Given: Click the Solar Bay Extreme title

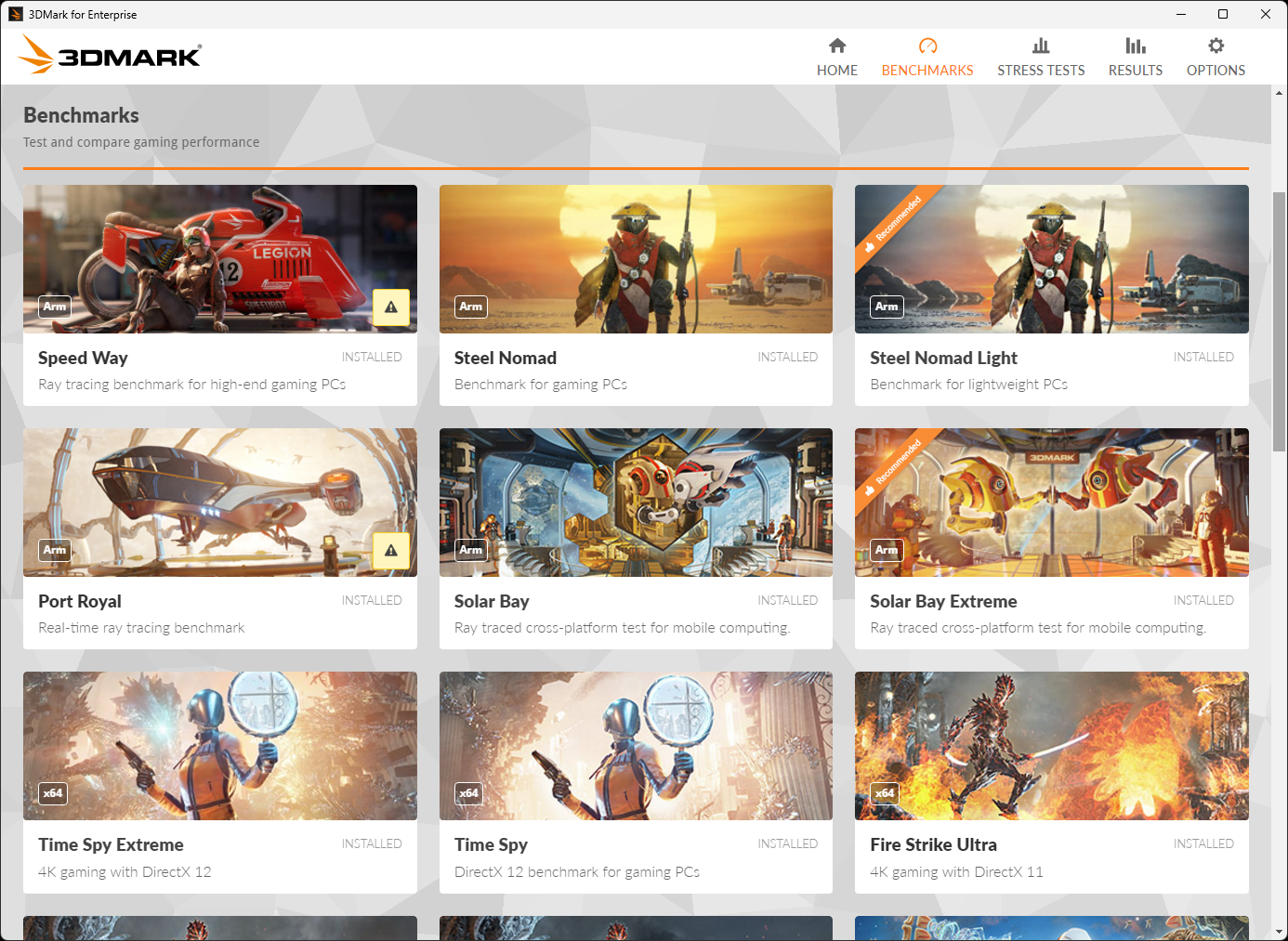Looking at the screenshot, I should click(x=943, y=602).
